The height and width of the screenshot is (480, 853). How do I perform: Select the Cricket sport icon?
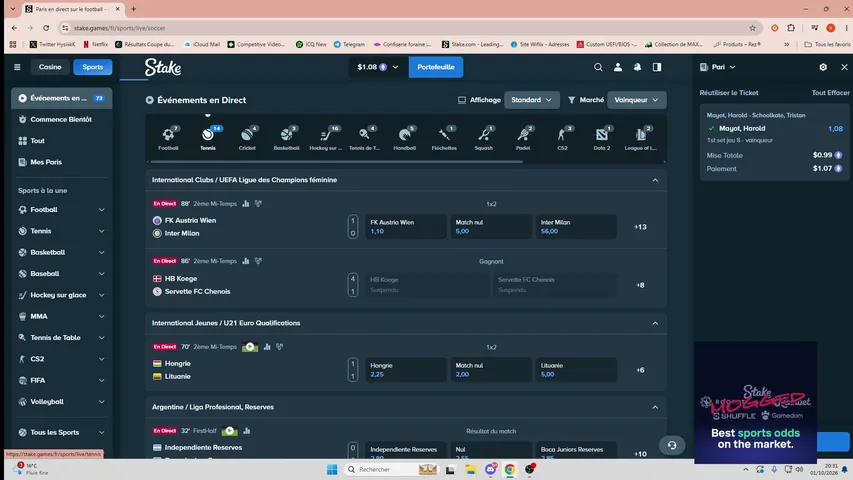(x=247, y=138)
